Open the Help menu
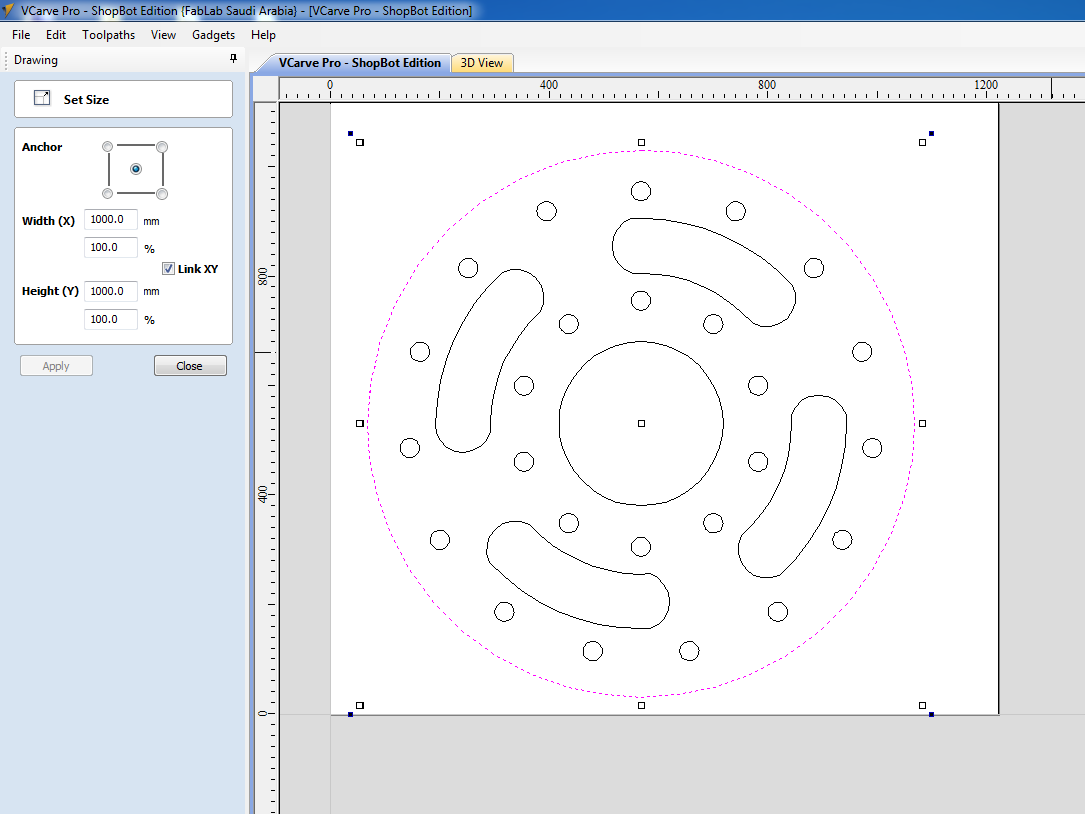This screenshot has height=814, width=1085. 263,35
